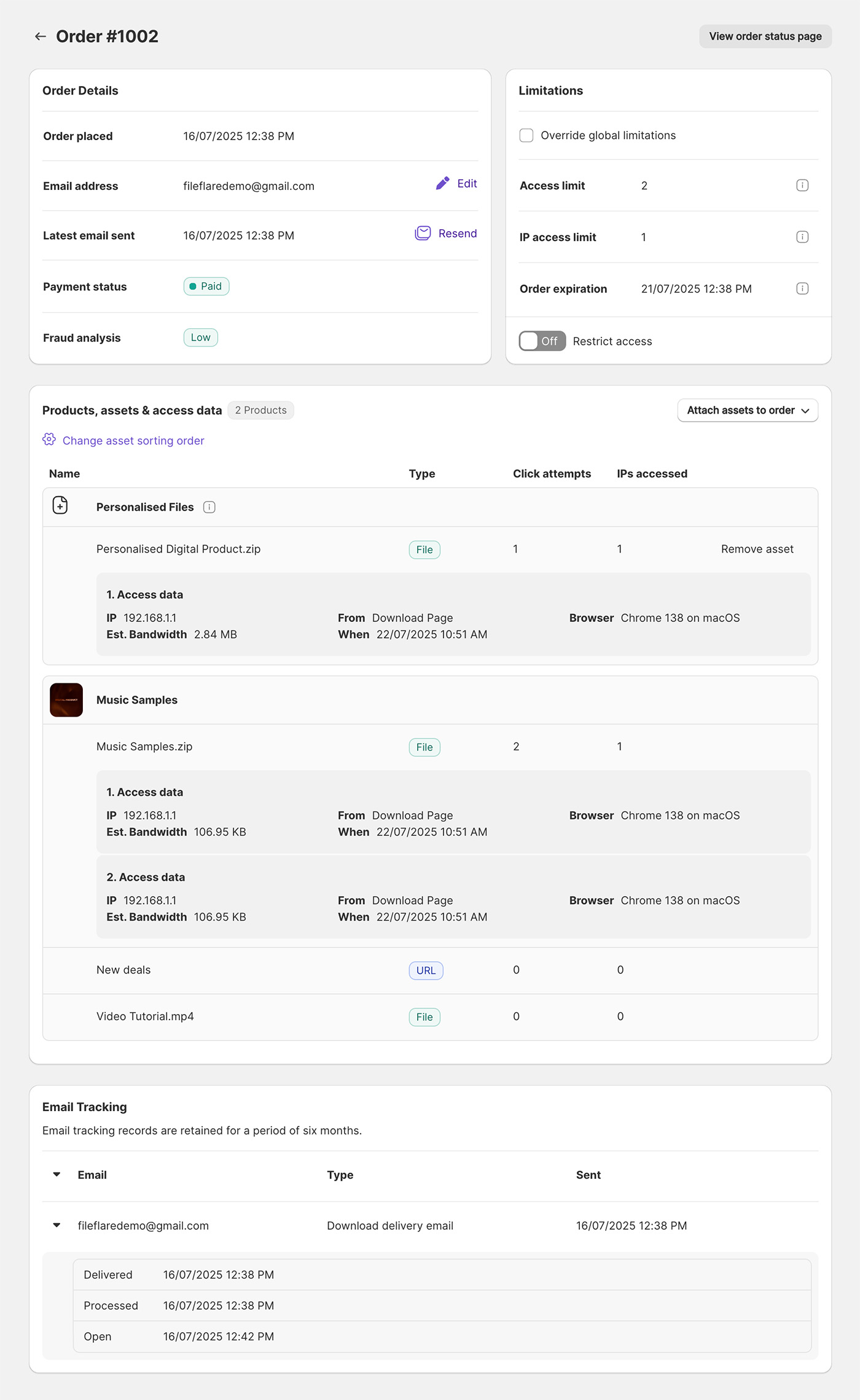Enable Override global limitations checkbox
Viewport: 860px width, 1400px height.
[x=526, y=136]
